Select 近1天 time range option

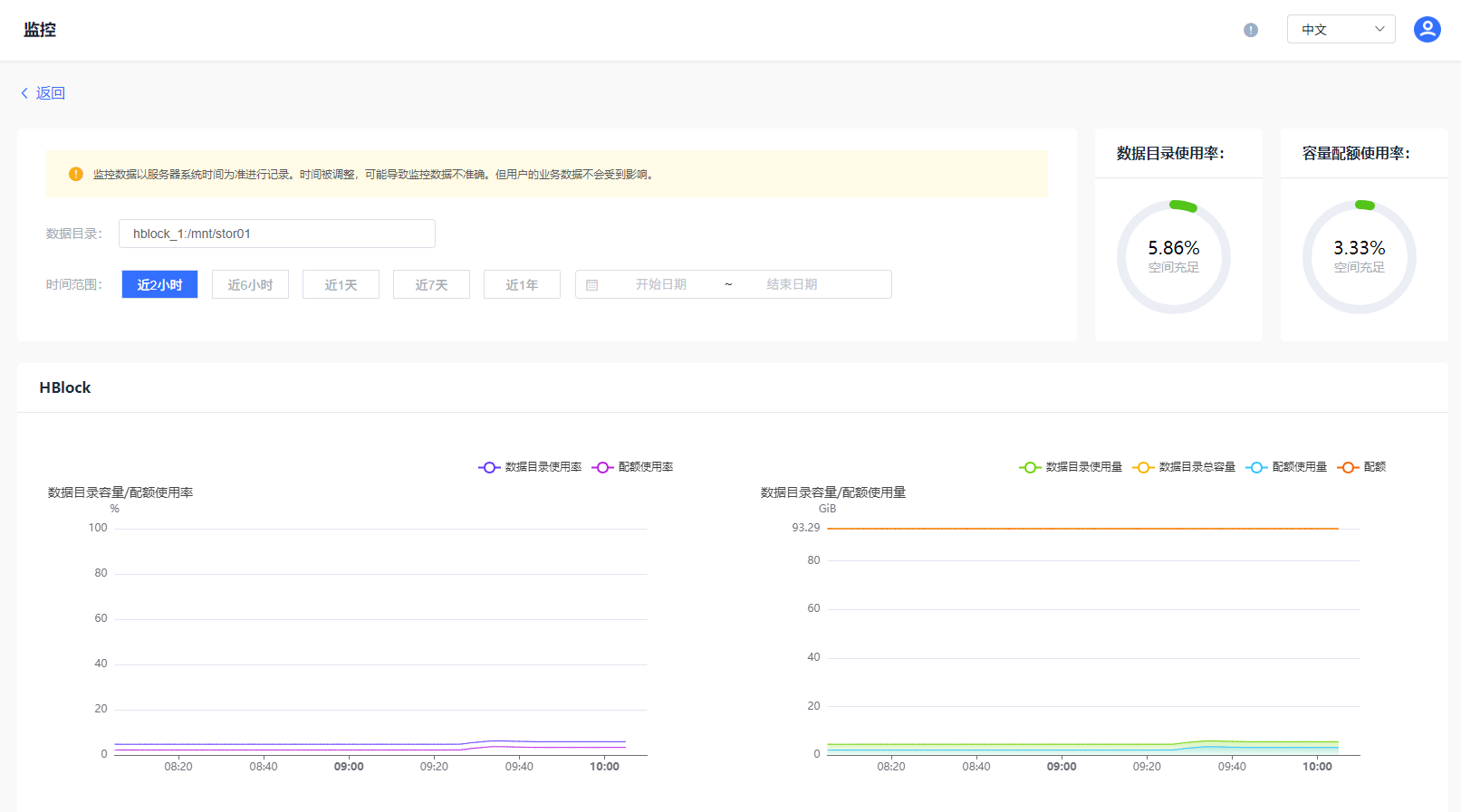coord(341,284)
